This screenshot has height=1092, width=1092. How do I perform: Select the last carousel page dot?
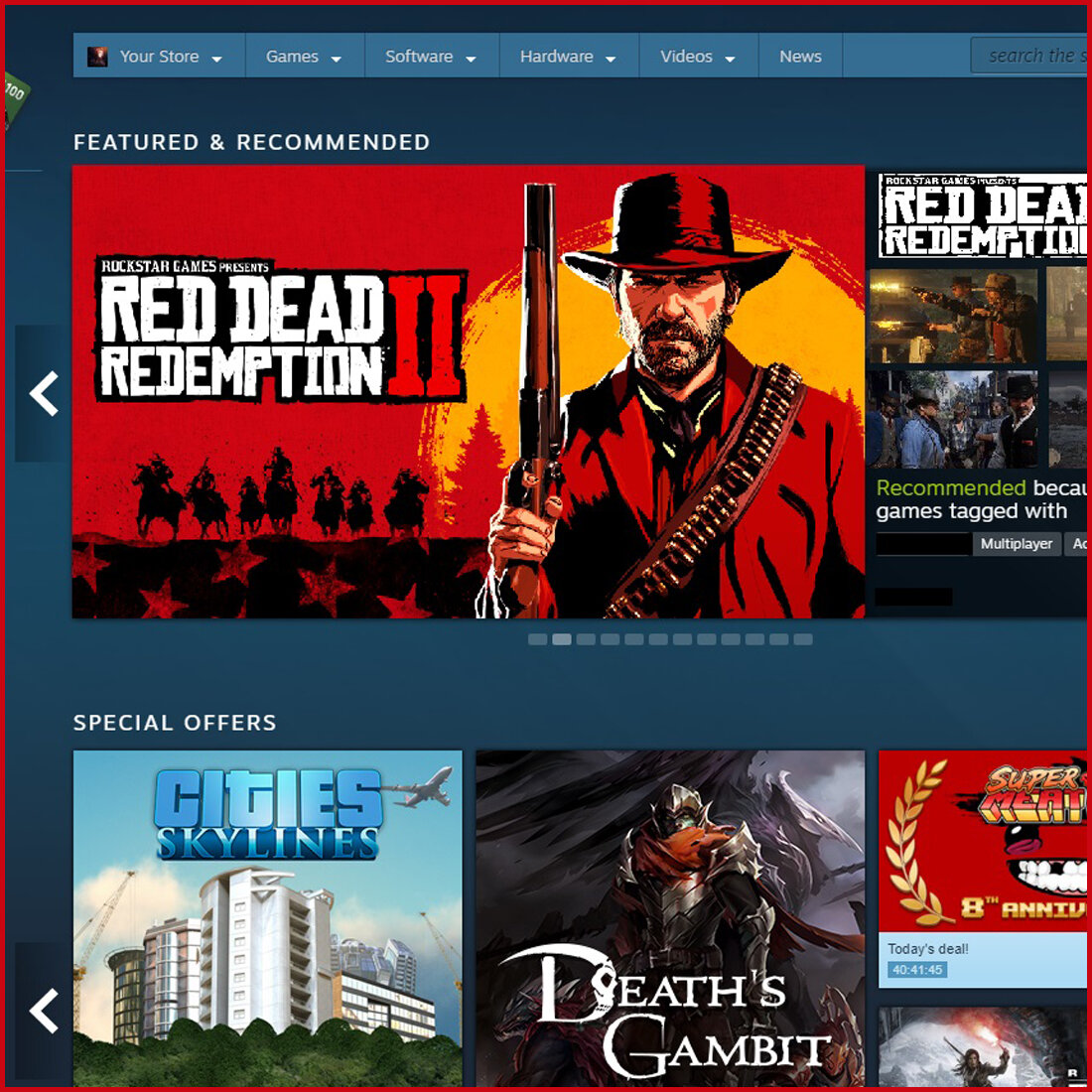pos(803,639)
